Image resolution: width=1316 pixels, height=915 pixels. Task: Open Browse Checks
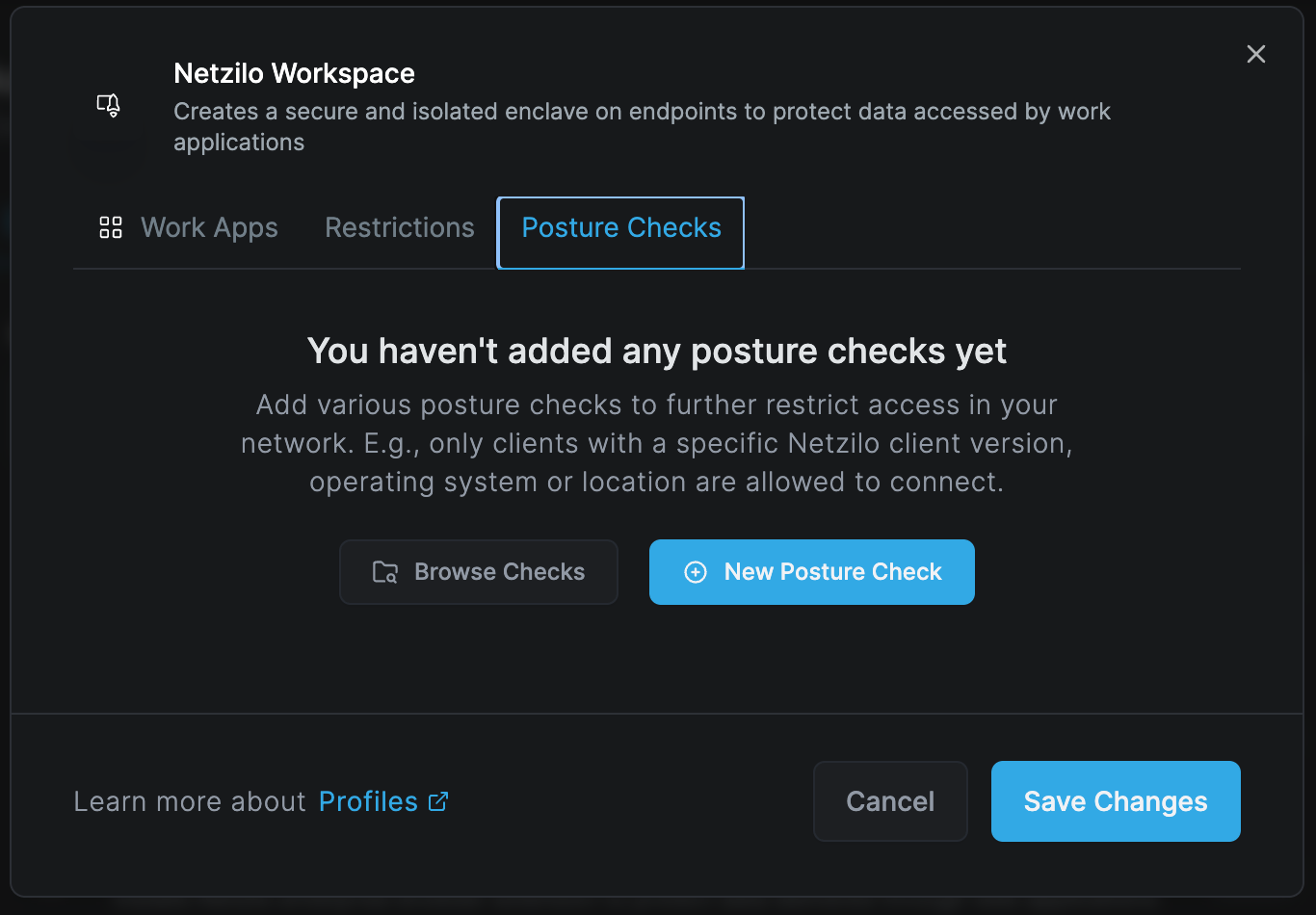pyautogui.click(x=479, y=572)
